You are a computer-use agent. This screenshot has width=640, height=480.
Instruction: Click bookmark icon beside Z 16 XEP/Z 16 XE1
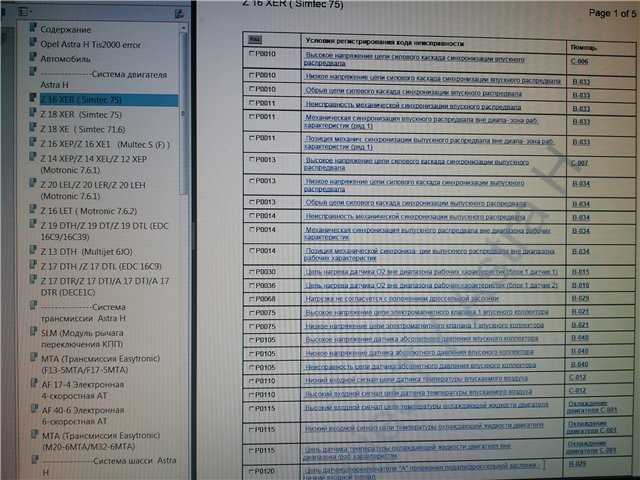point(33,142)
